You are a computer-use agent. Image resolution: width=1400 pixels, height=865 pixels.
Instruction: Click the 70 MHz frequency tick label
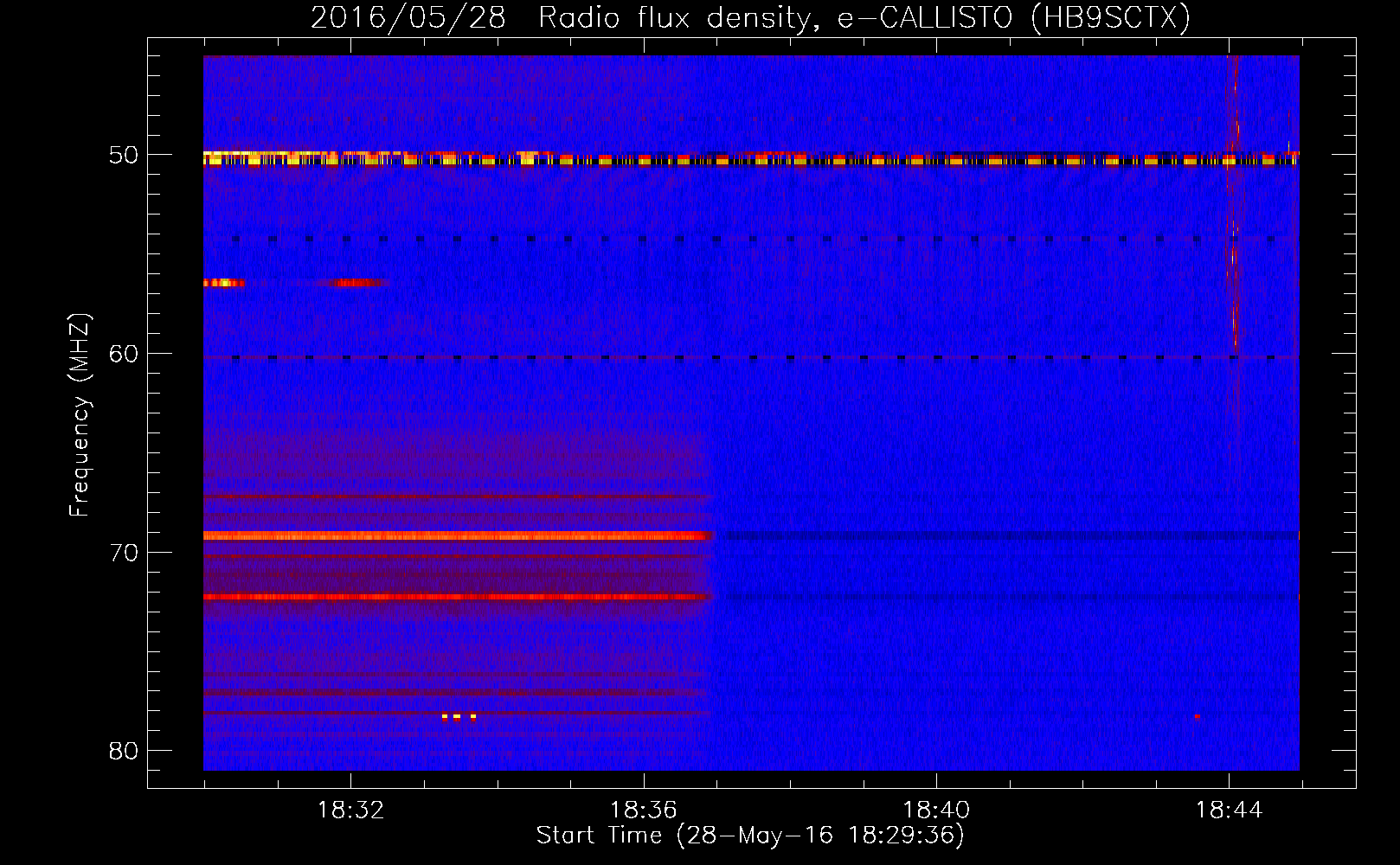pyautogui.click(x=124, y=553)
